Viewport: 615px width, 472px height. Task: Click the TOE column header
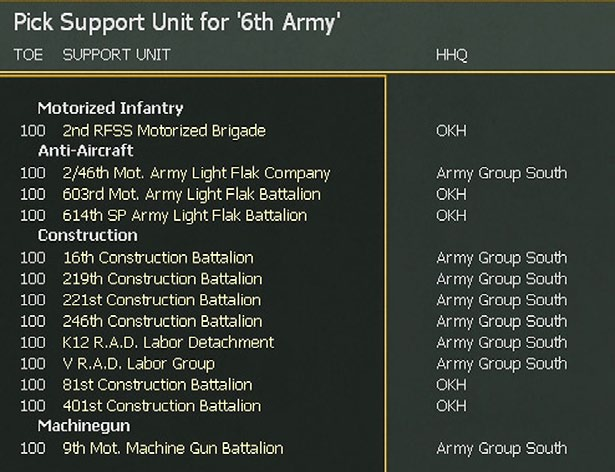28,53
